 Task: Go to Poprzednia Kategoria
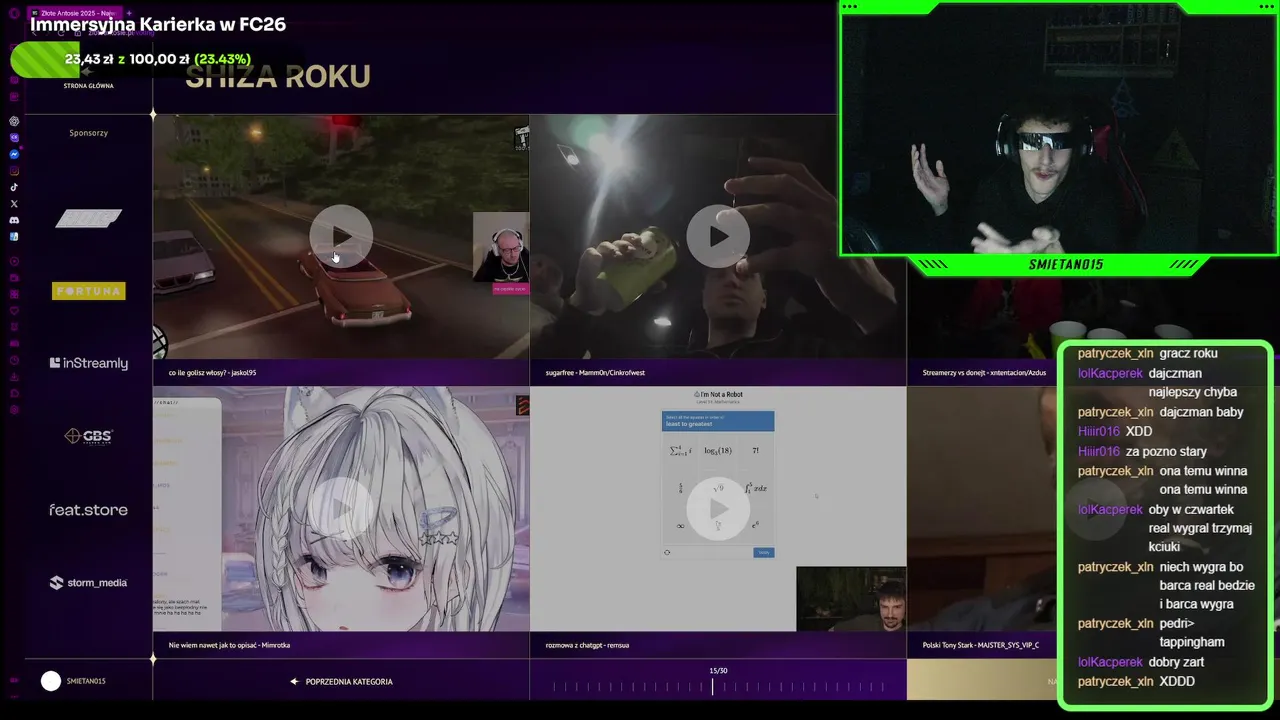pos(341,681)
